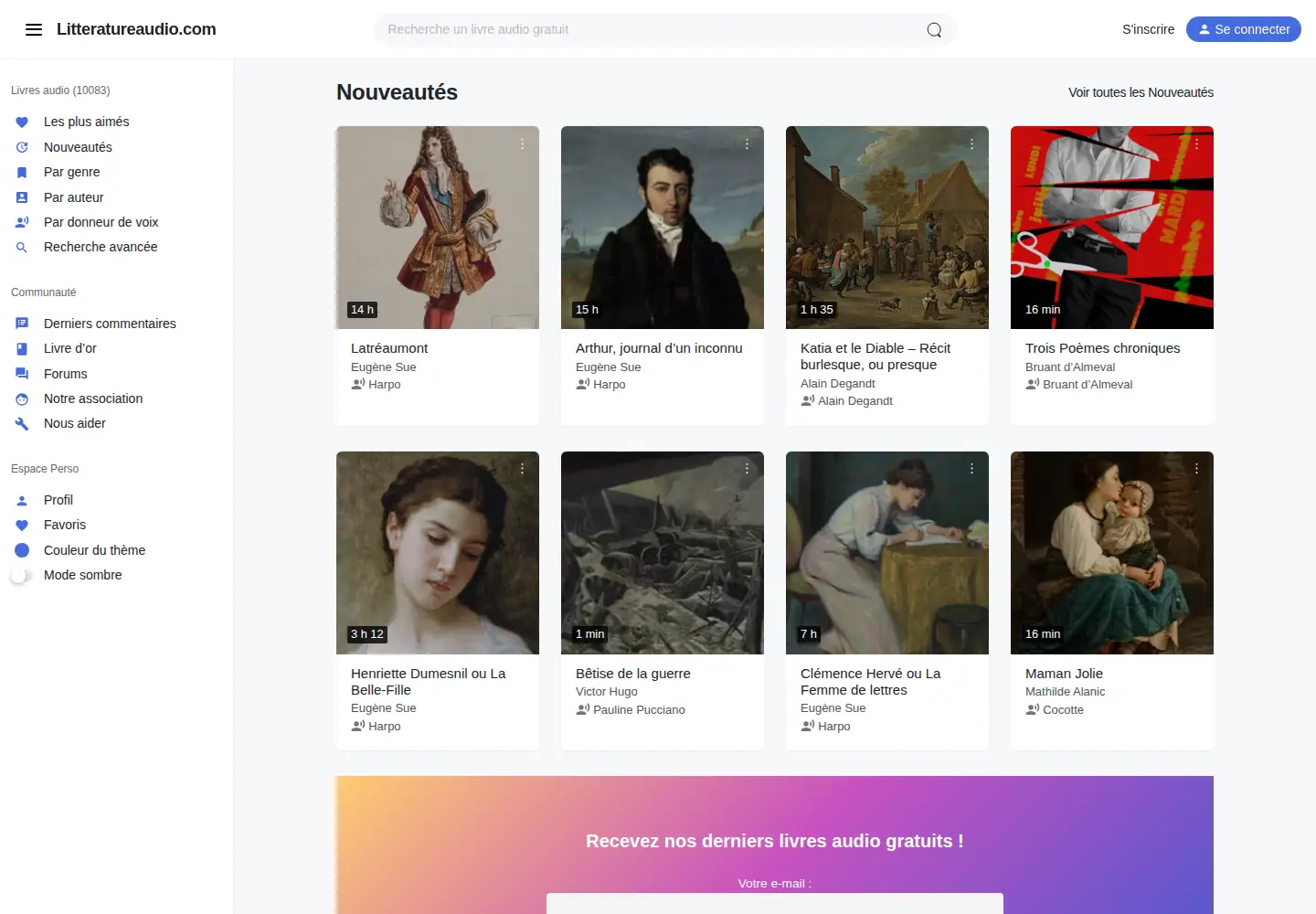The image size is (1316, 914).
Task: Open Voir toutes les Nouveautés link
Action: coord(1141,92)
